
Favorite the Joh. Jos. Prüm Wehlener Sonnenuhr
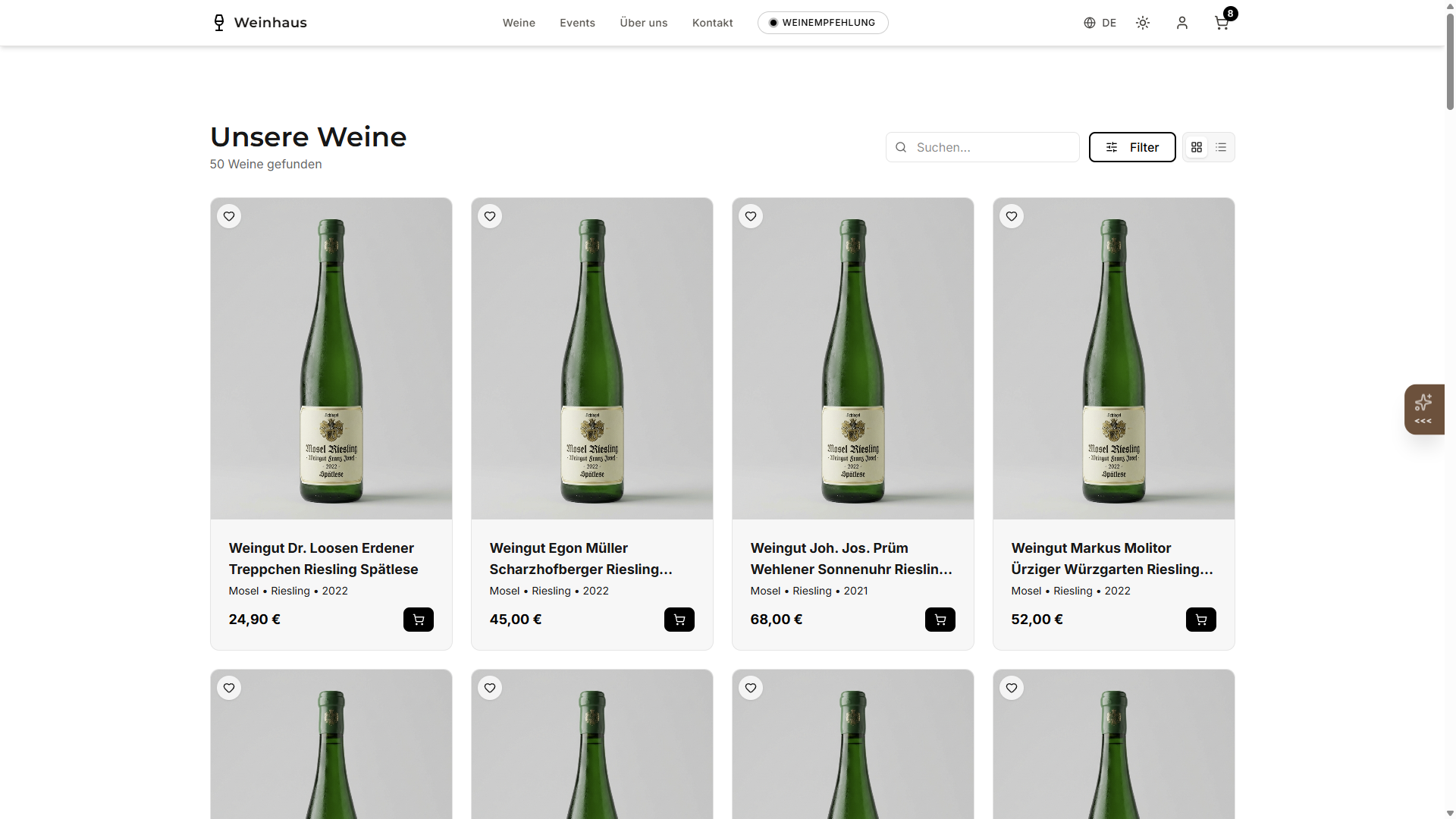click(x=750, y=216)
